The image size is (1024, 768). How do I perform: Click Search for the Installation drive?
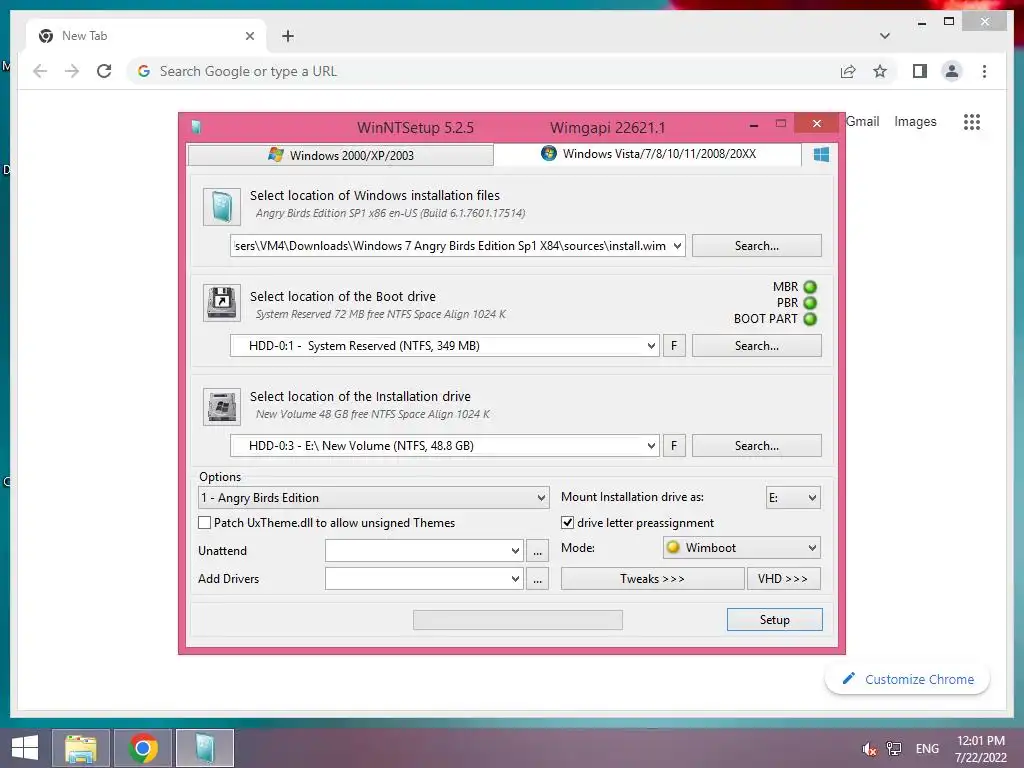tap(756, 445)
